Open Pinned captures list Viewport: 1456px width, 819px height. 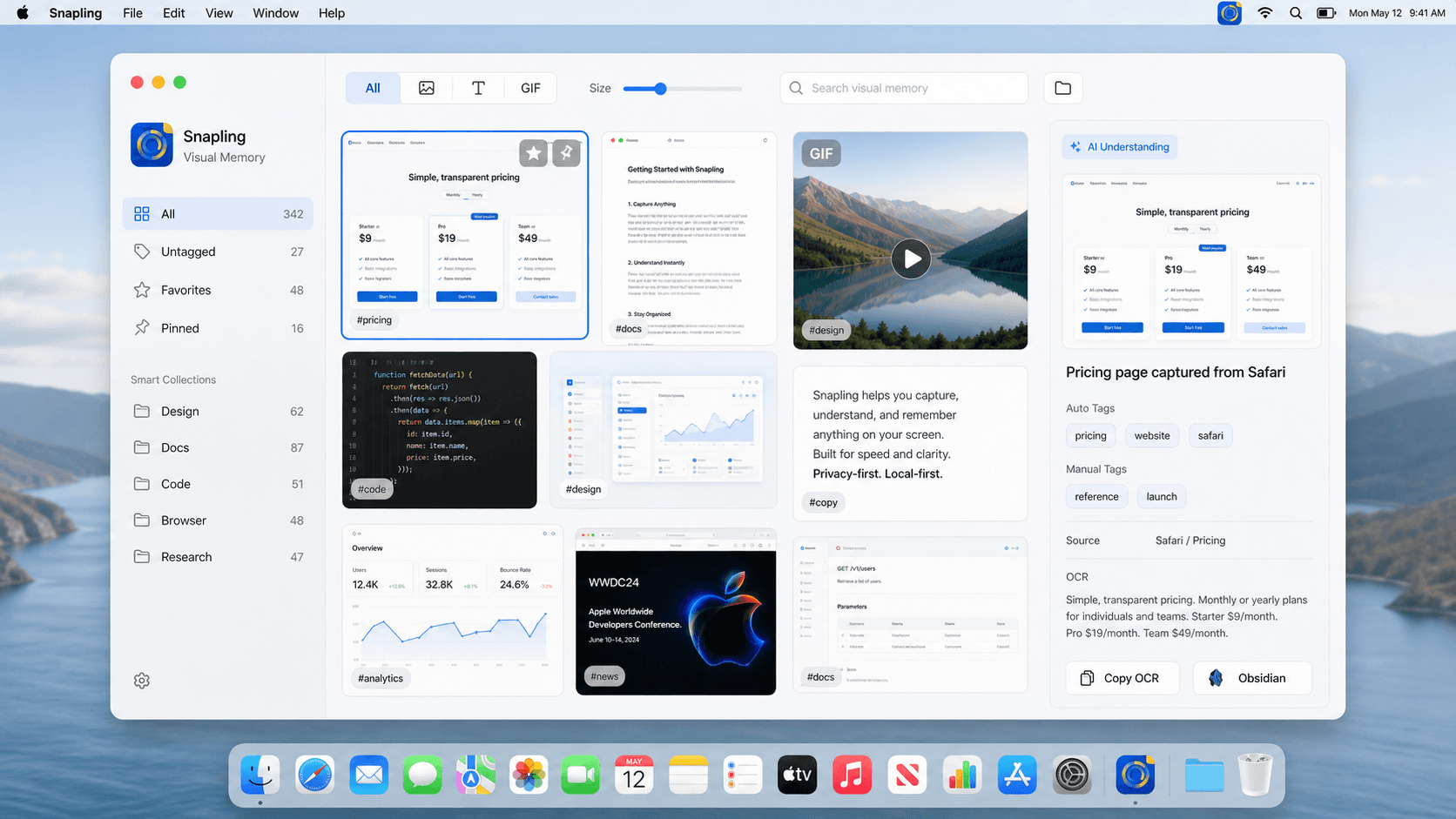218,328
